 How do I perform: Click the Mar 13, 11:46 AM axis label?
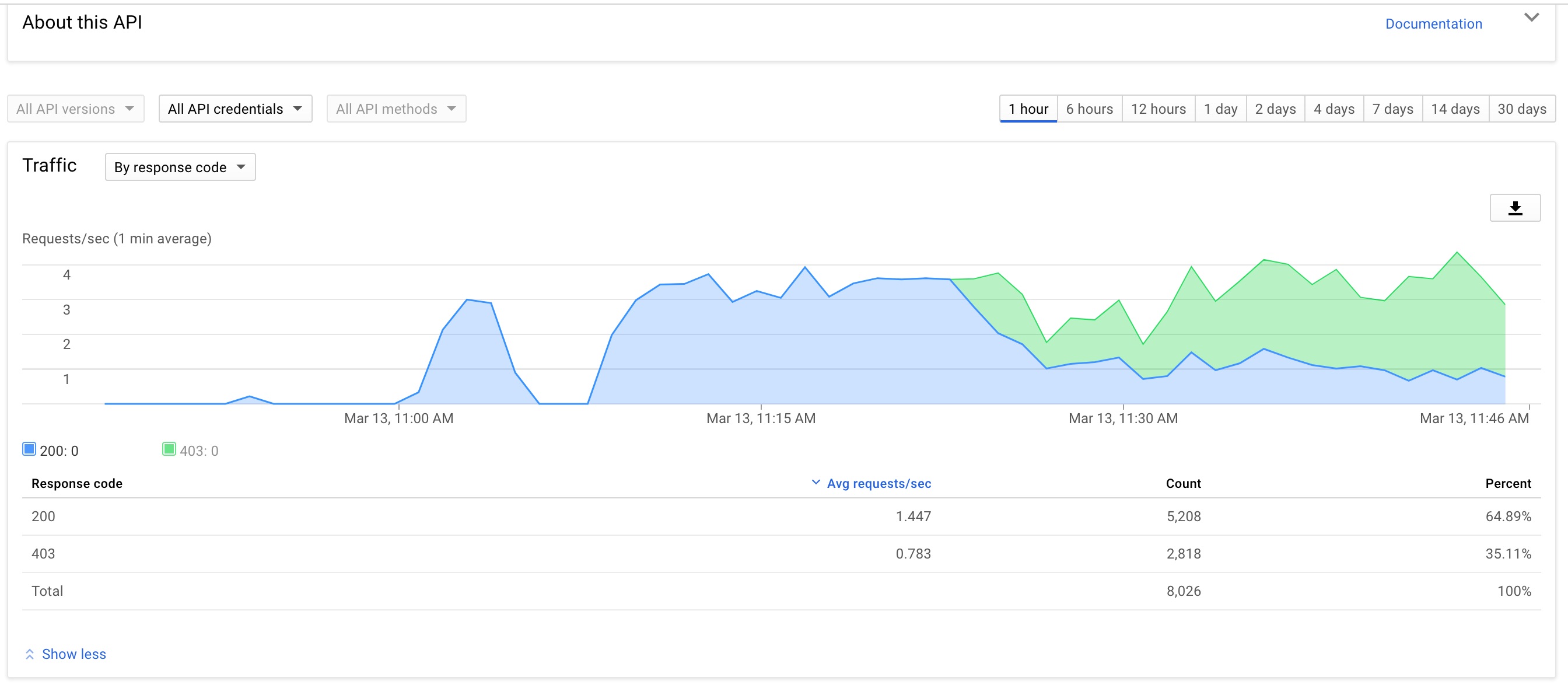click(1473, 418)
